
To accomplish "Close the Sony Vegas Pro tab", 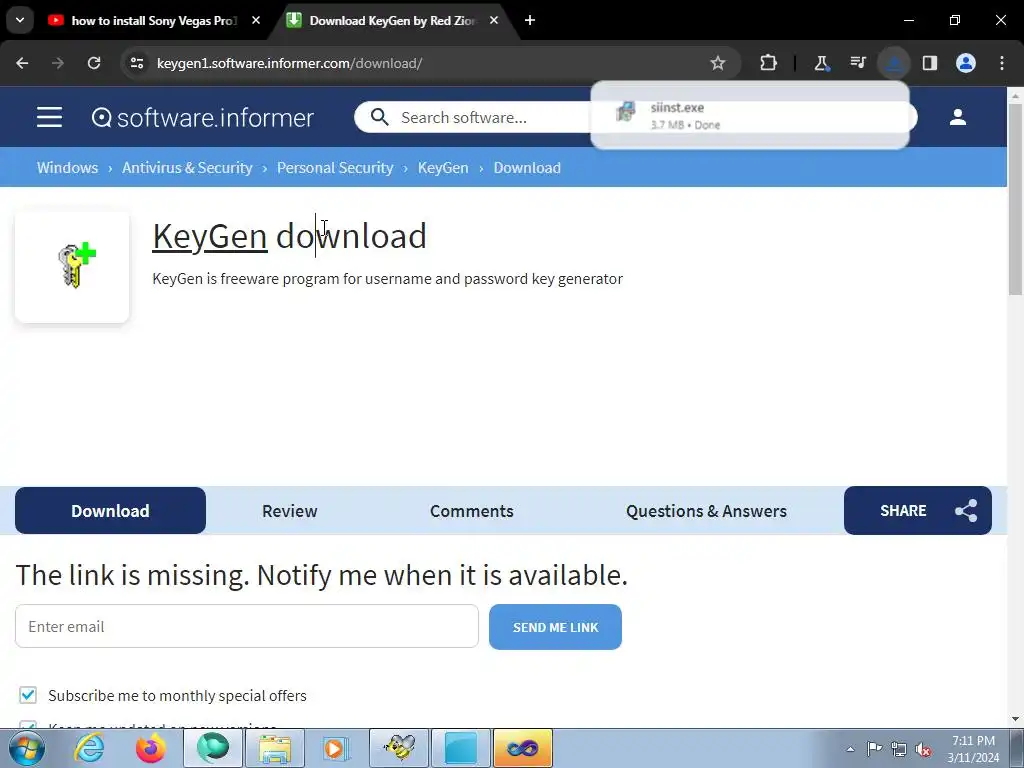I will [256, 21].
